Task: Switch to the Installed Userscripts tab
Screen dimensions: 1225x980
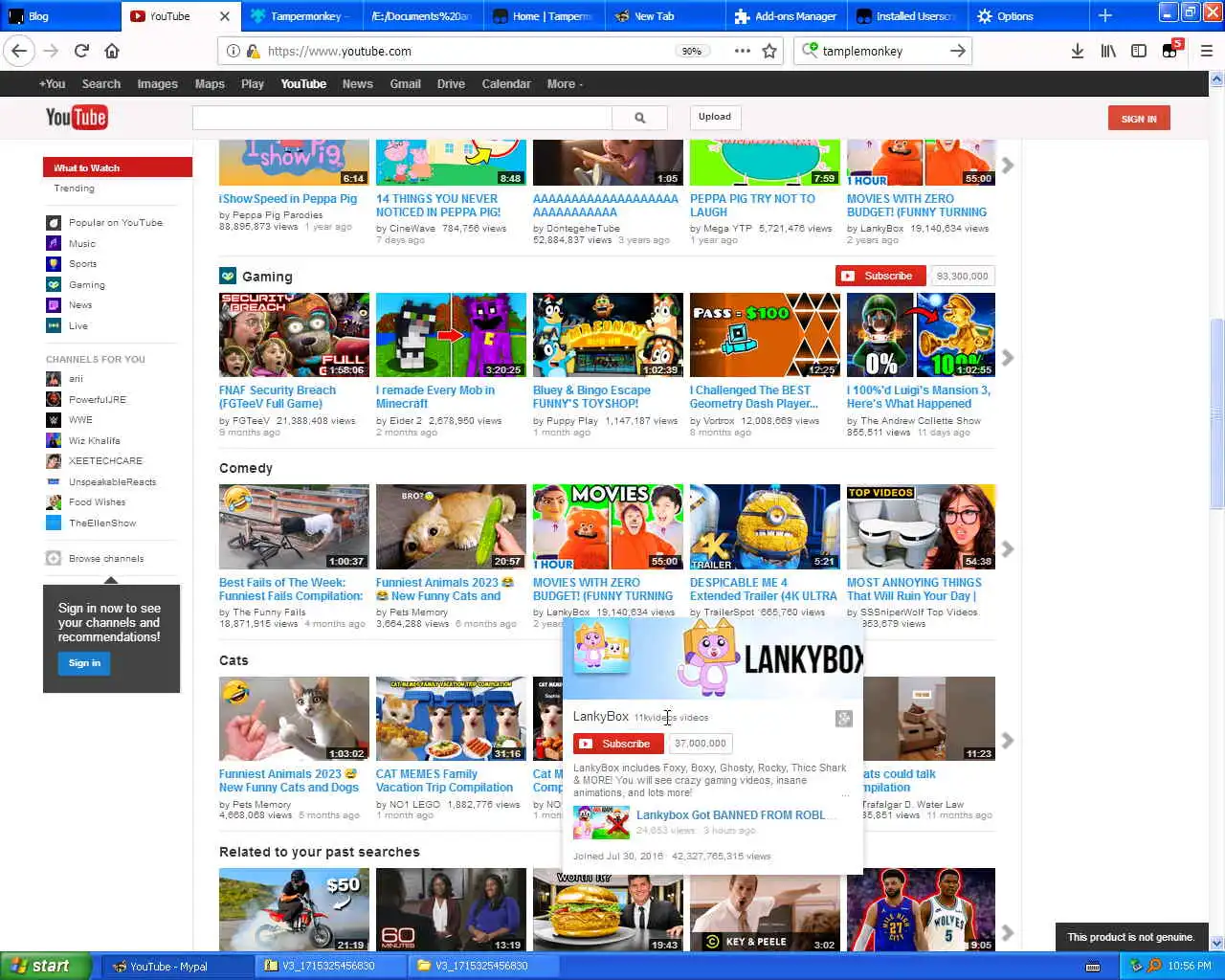Action: click(x=906, y=16)
